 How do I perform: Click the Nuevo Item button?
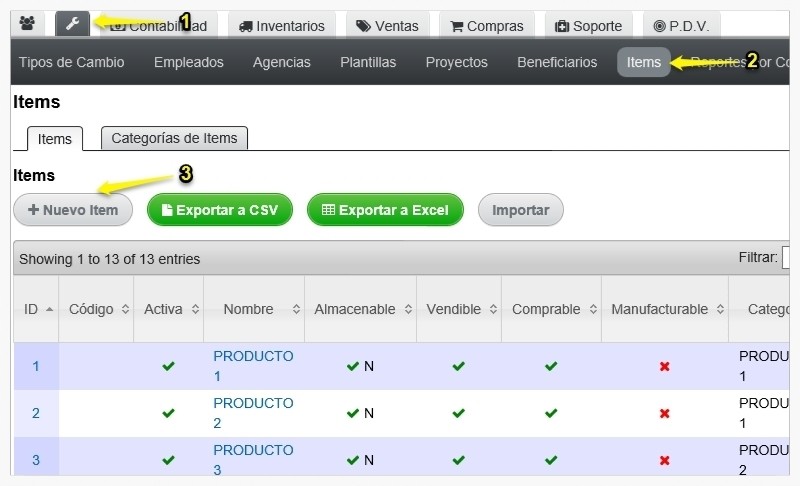click(73, 210)
